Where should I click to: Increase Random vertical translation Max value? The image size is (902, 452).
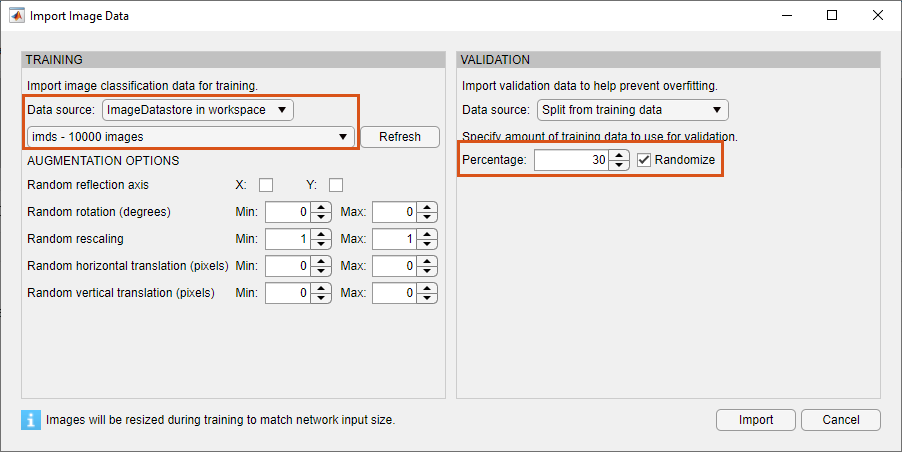[427, 289]
